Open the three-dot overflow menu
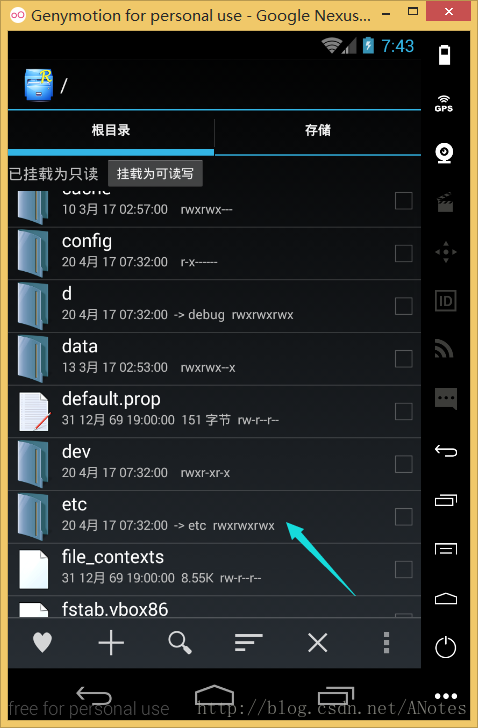Viewport: 478px width, 728px height. [x=386, y=643]
